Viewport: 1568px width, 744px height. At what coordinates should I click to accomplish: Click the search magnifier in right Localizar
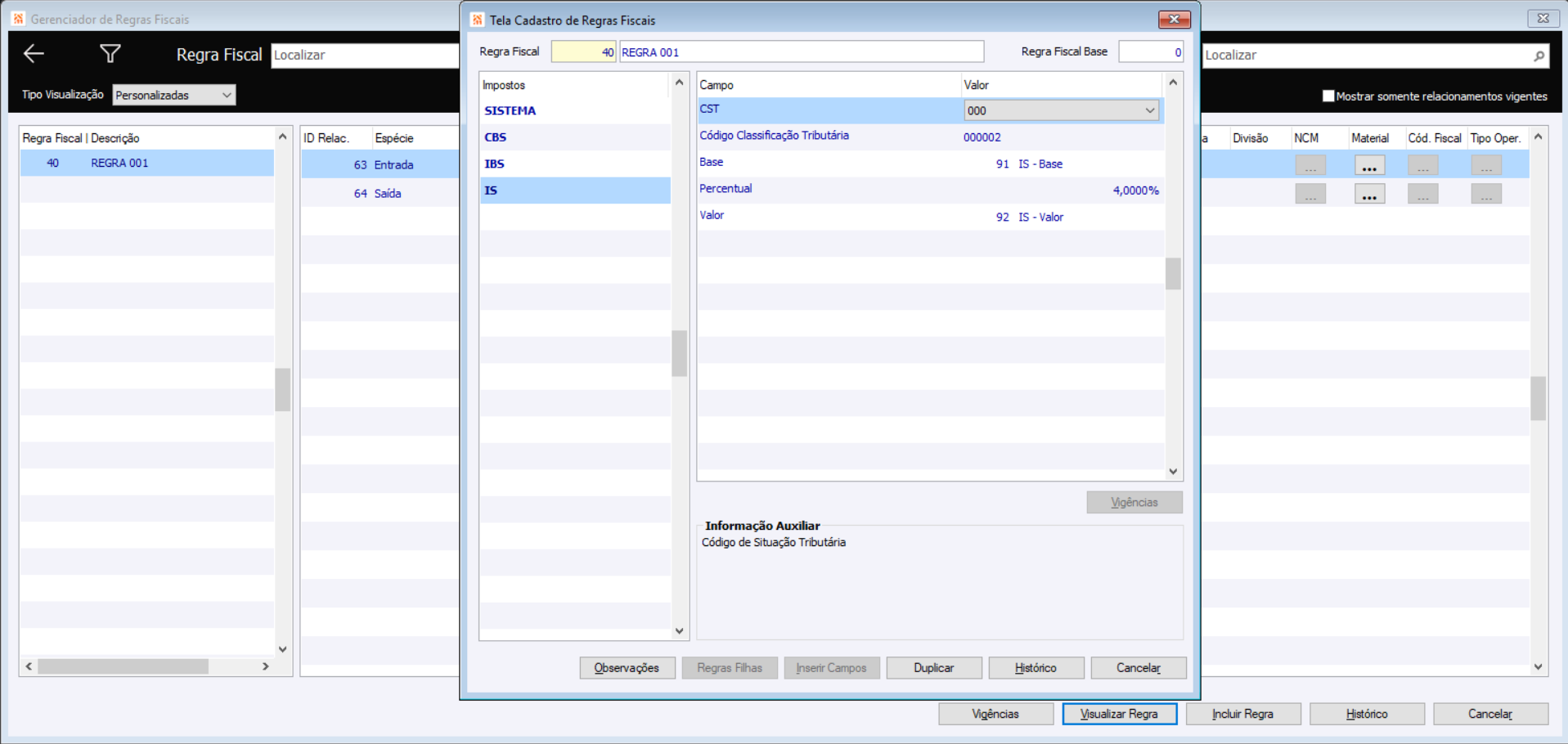1539,56
